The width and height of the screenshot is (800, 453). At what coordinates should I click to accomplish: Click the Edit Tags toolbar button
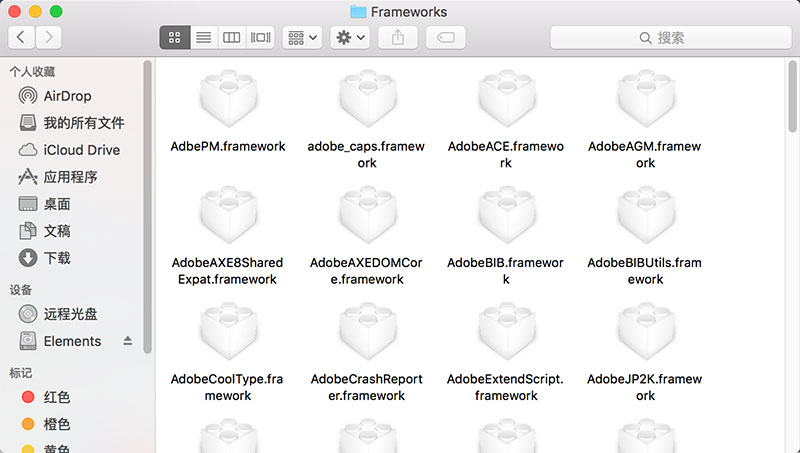[445, 37]
